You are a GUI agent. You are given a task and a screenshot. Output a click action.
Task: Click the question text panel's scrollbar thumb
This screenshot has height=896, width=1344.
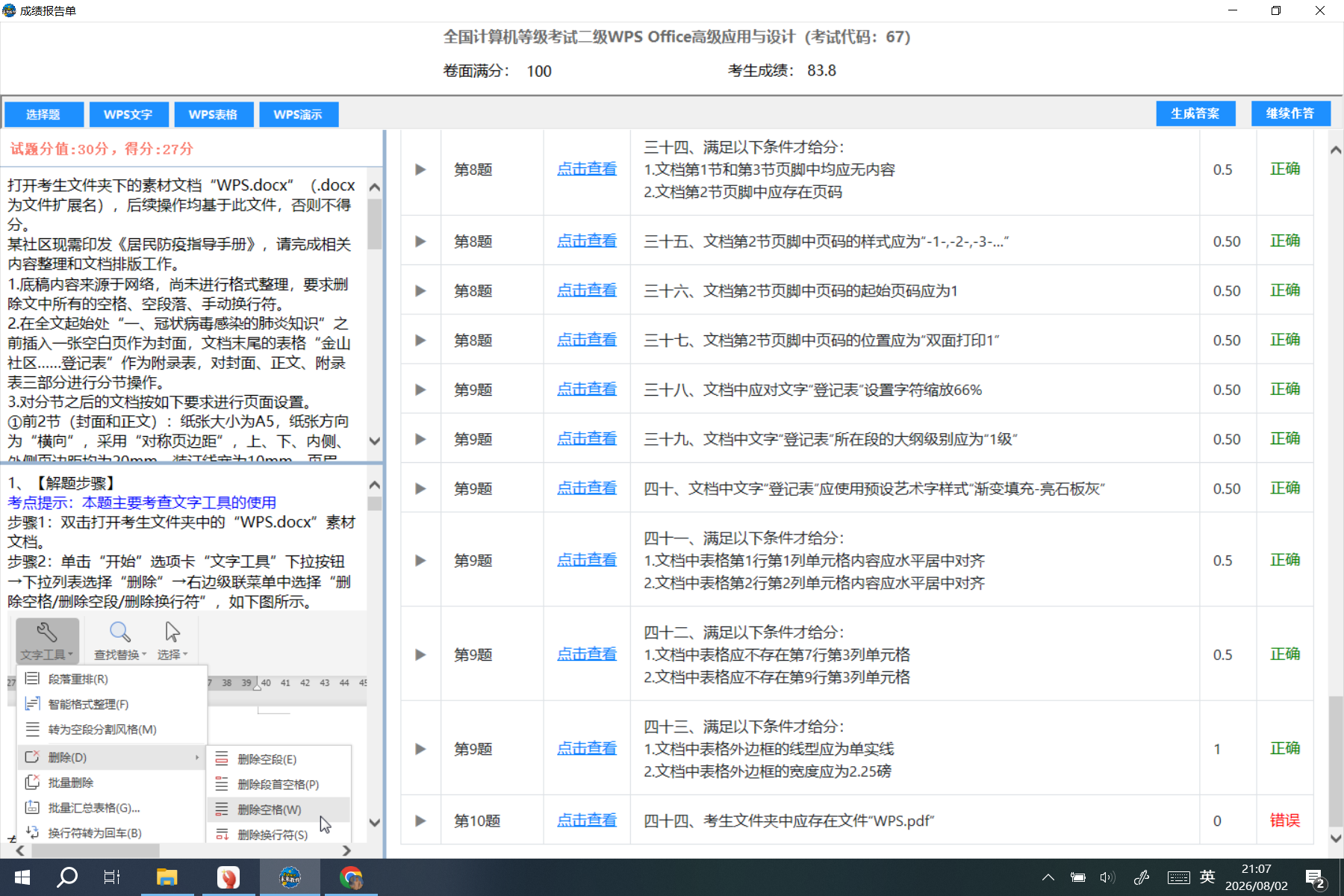coord(375,224)
